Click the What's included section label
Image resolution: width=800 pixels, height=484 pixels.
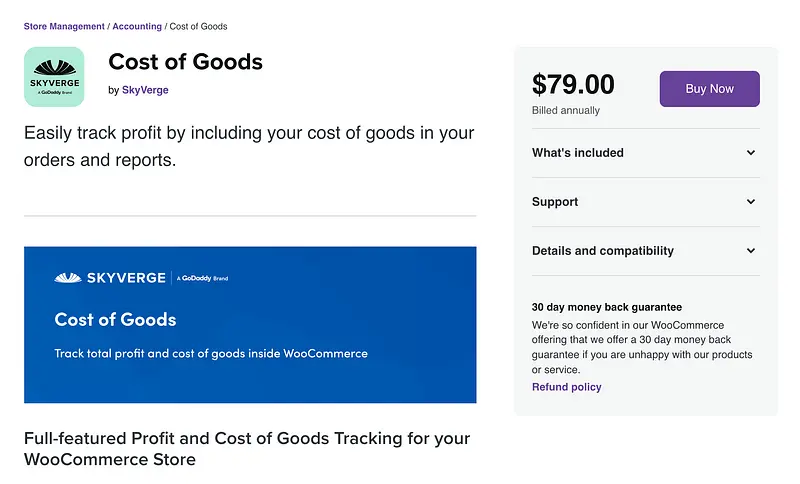click(x=577, y=153)
